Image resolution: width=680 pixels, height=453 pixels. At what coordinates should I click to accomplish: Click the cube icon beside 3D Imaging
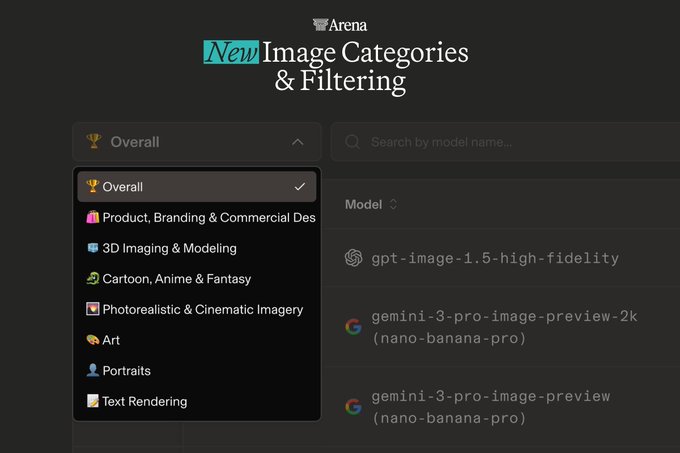[x=92, y=248]
